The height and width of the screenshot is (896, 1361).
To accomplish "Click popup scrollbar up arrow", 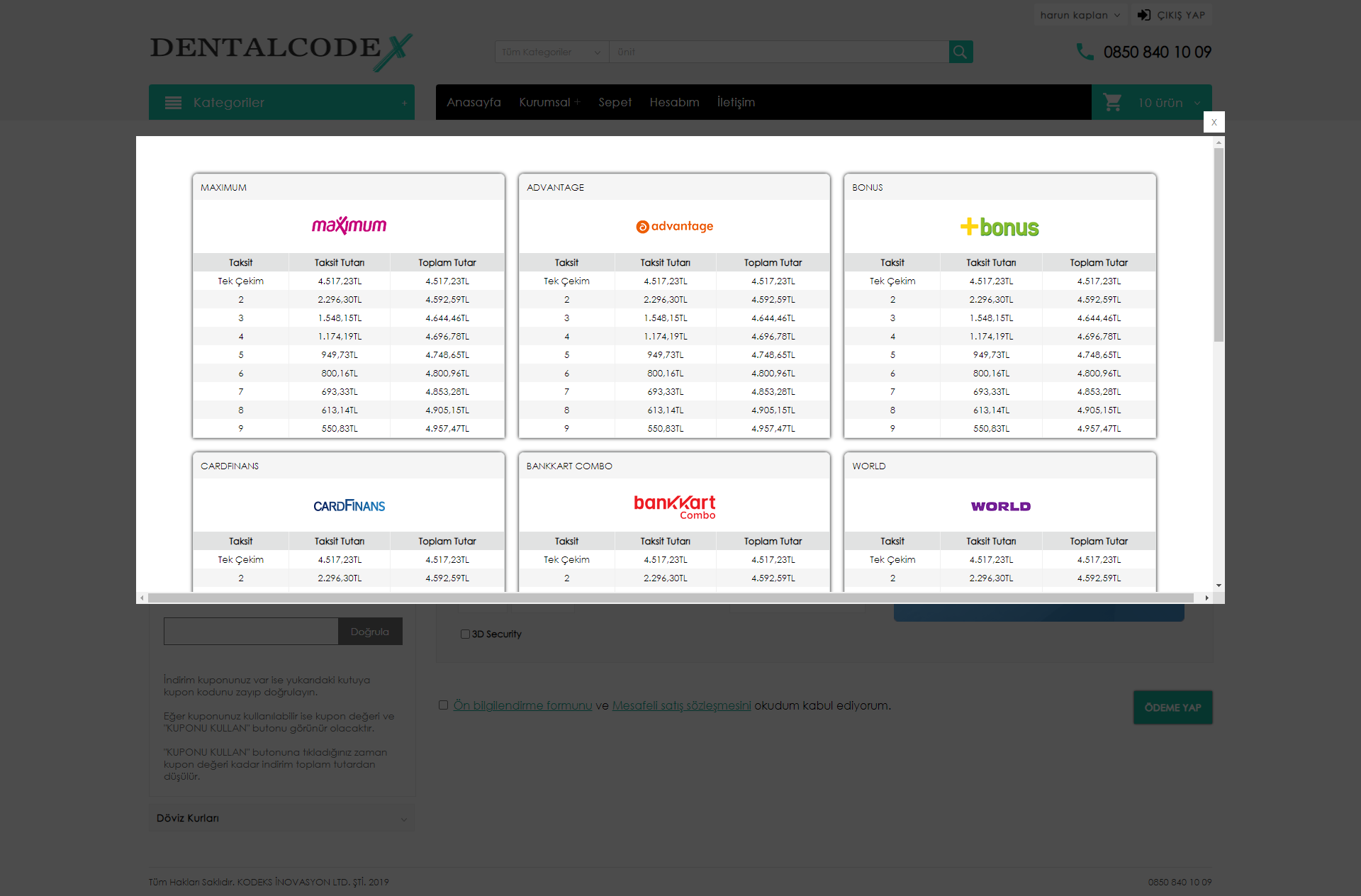I will (1219, 142).
